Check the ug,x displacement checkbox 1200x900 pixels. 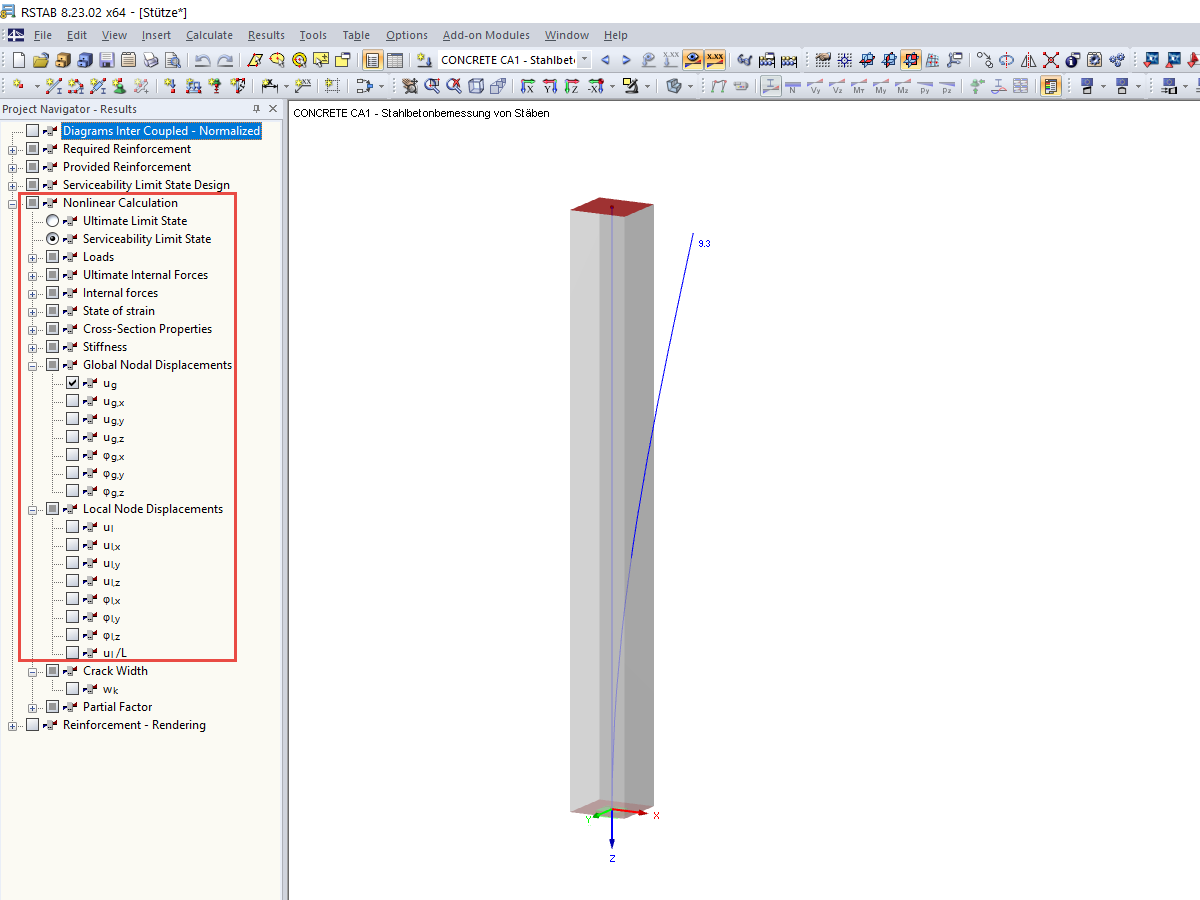pos(72,401)
